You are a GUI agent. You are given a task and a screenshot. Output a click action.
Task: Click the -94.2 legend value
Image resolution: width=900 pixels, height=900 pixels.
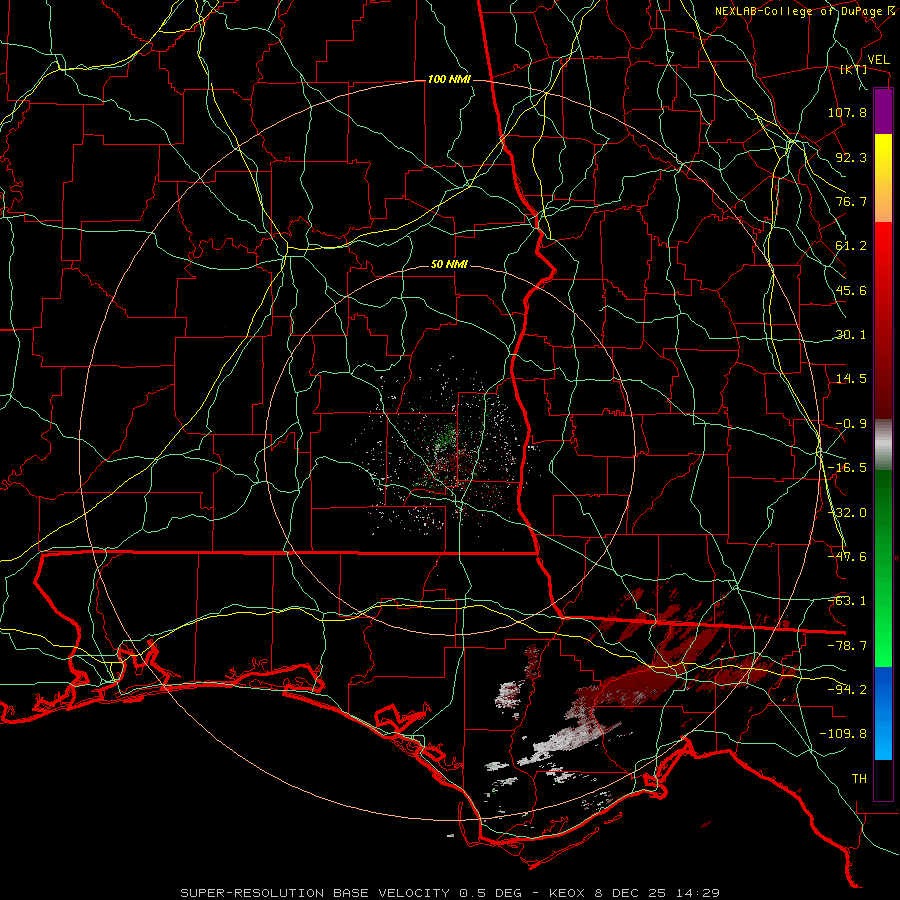(x=847, y=690)
